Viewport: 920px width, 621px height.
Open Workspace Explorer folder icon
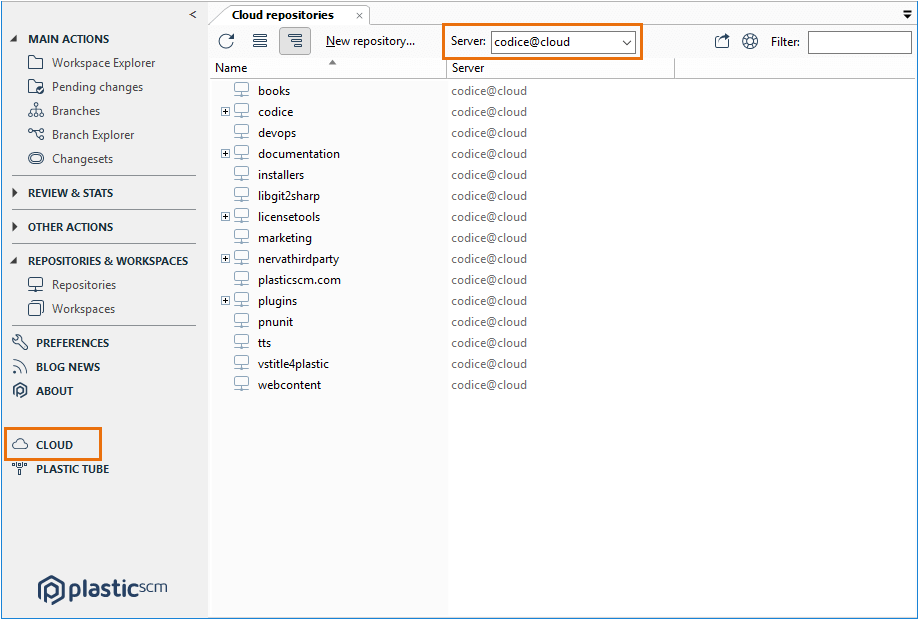coord(36,63)
